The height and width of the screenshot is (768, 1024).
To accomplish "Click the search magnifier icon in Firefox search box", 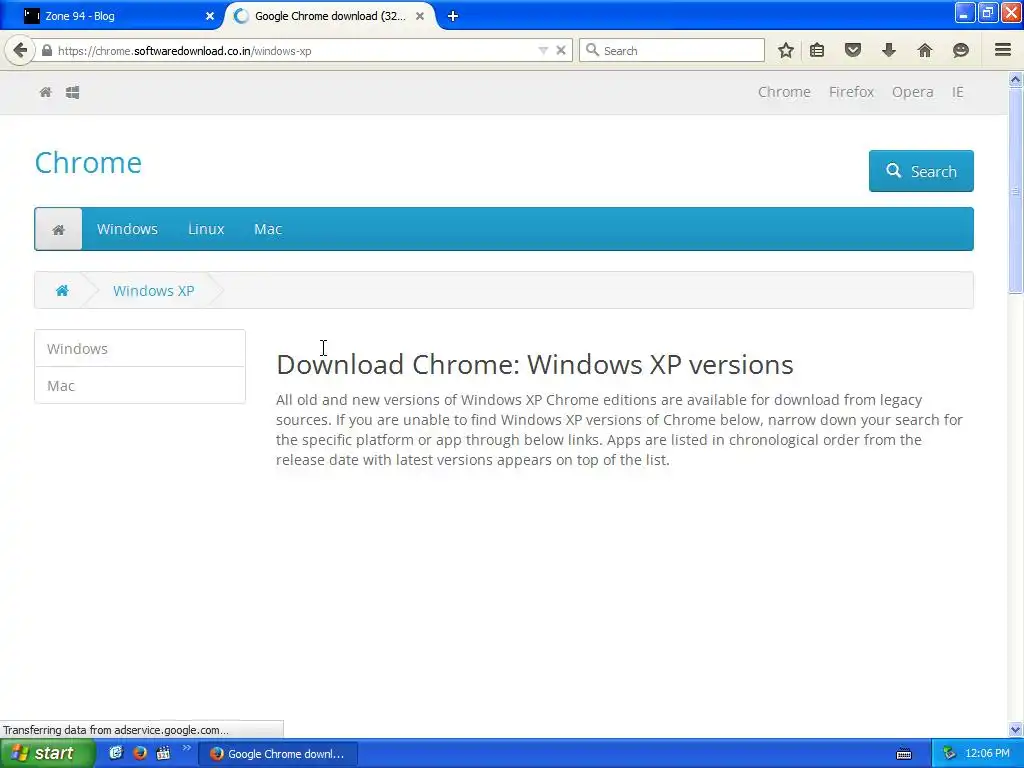I will 592,50.
